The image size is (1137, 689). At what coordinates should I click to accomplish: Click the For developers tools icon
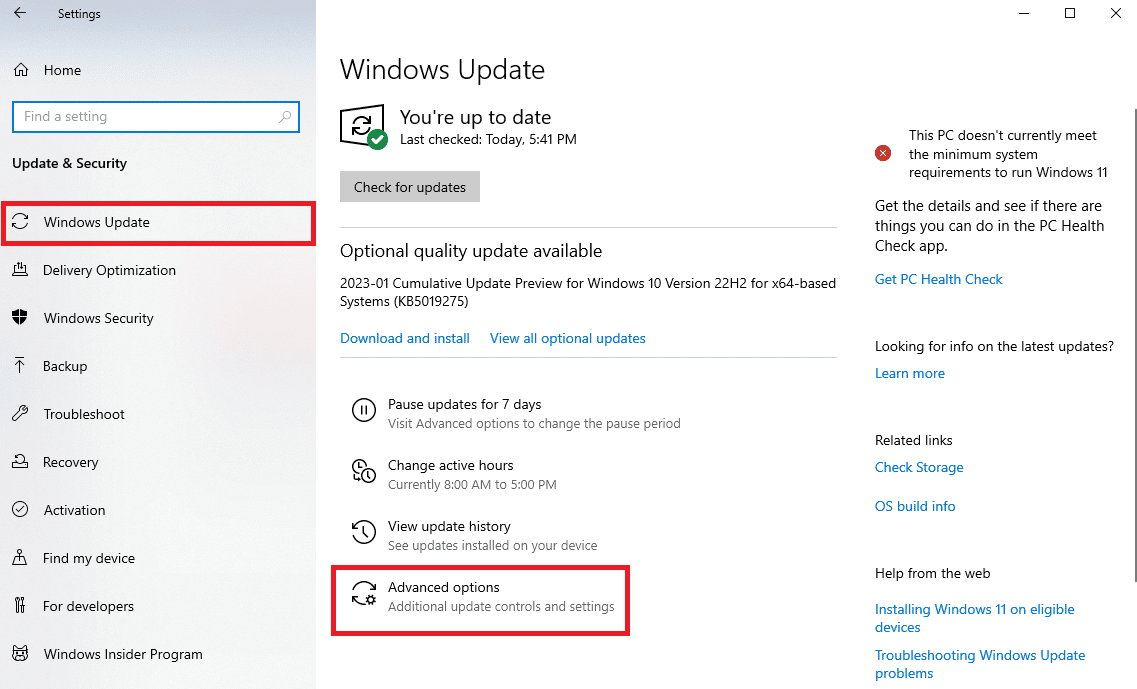tap(20, 606)
